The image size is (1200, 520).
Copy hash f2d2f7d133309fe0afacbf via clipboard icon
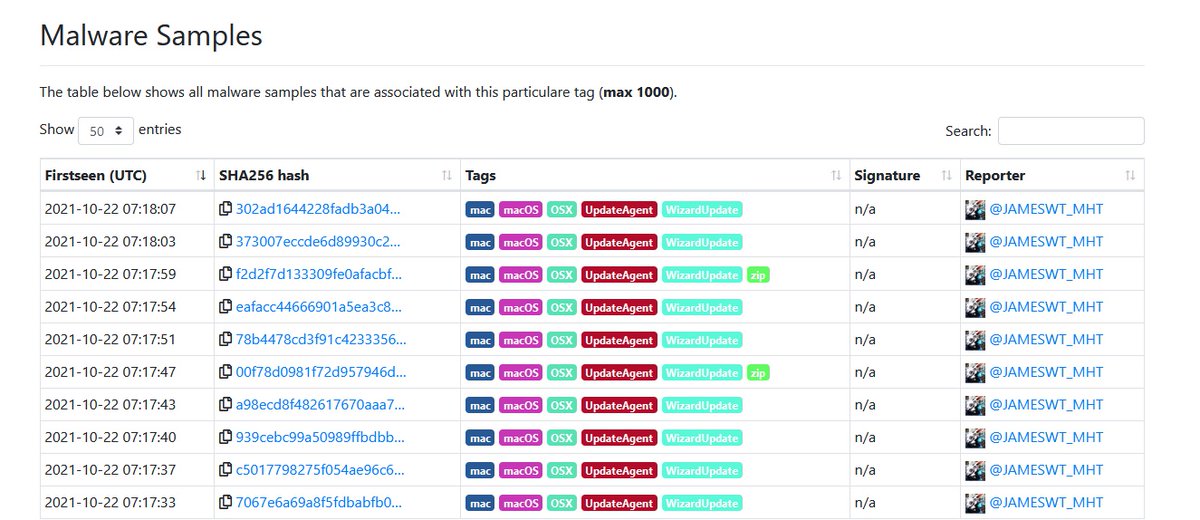(x=225, y=274)
